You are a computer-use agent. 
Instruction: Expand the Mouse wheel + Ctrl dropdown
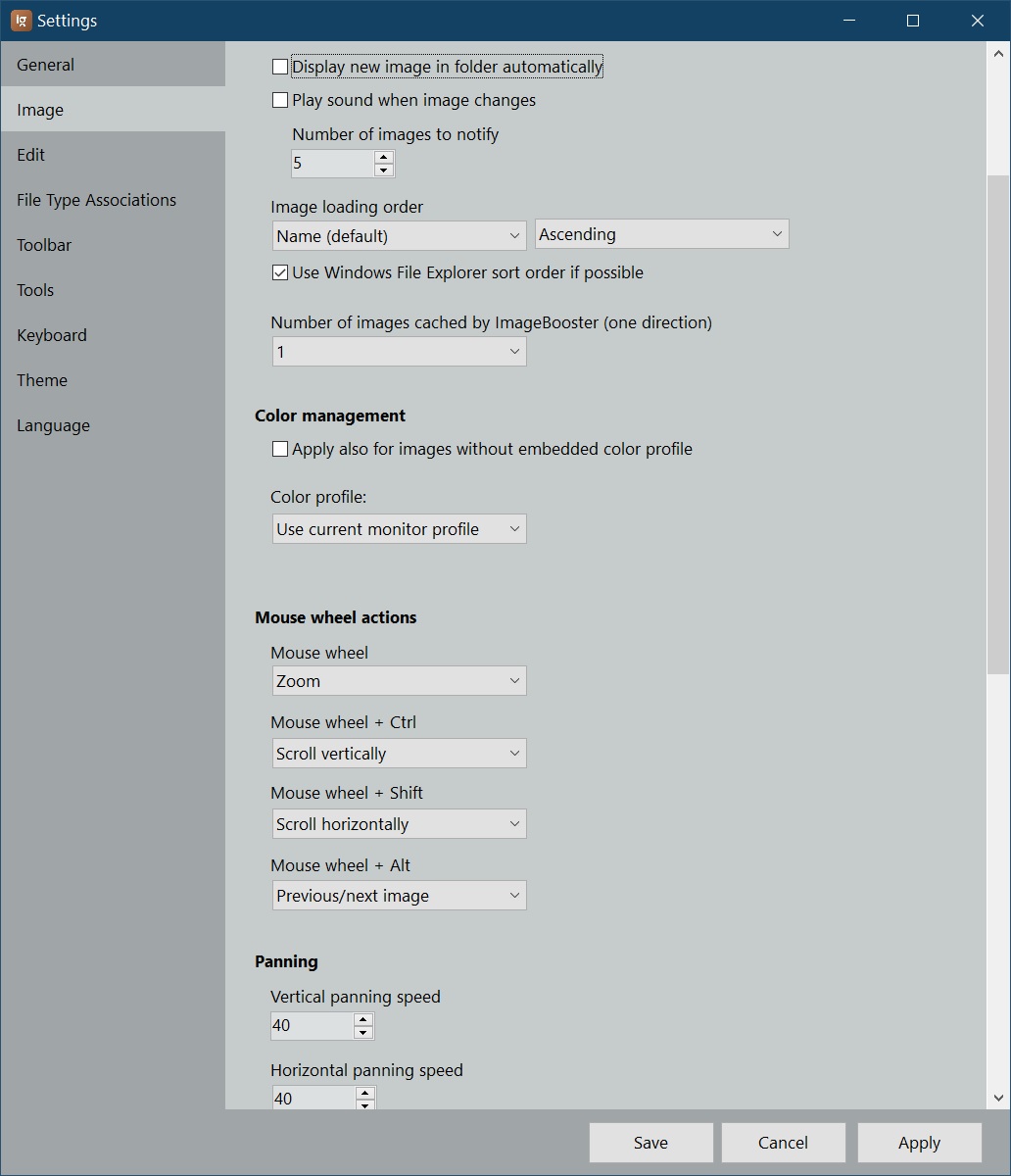[399, 754]
